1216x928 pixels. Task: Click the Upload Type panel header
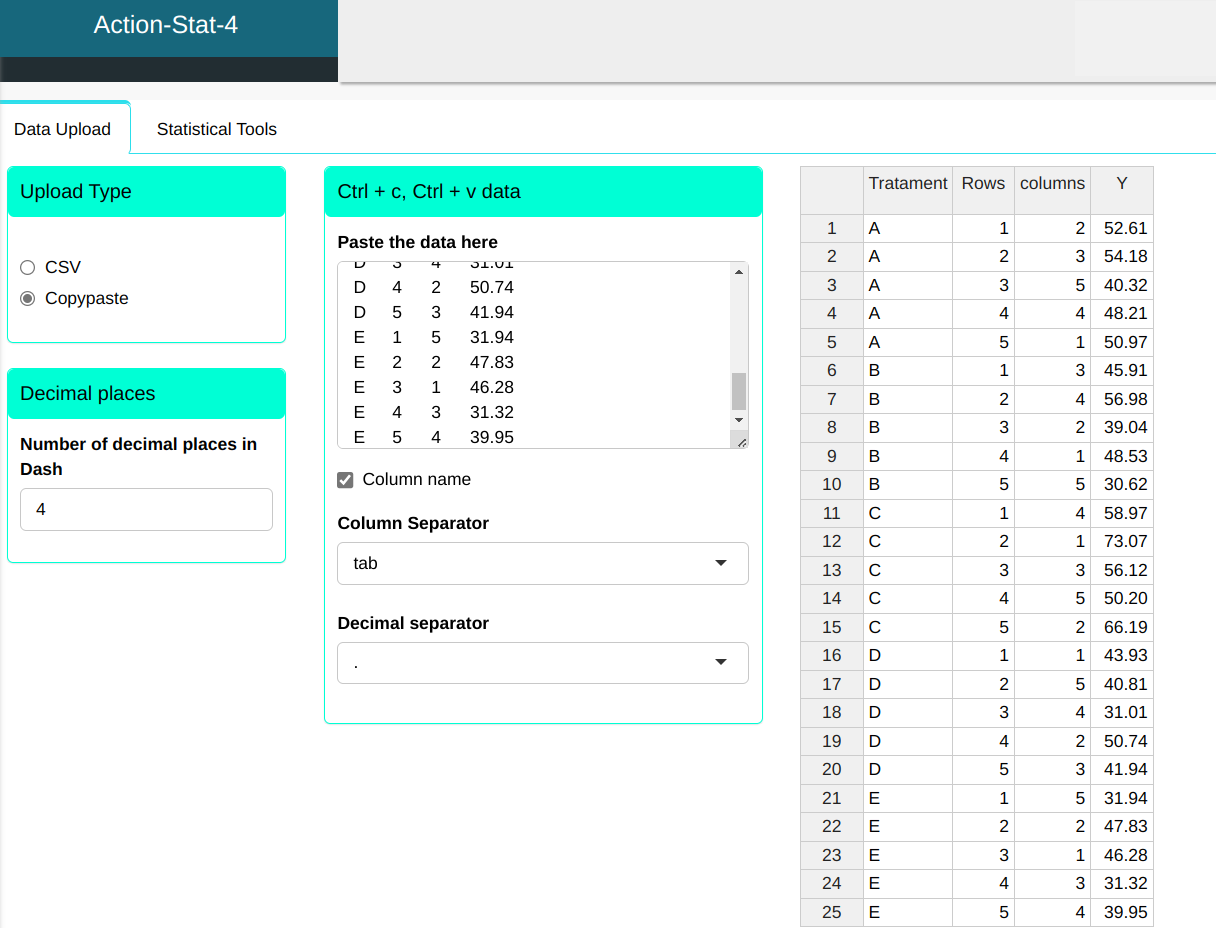click(146, 192)
